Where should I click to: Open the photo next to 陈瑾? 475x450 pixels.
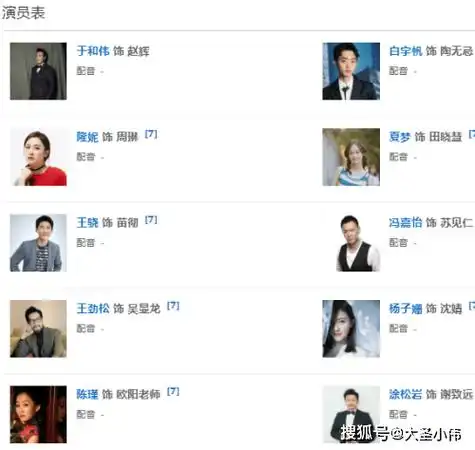38,414
